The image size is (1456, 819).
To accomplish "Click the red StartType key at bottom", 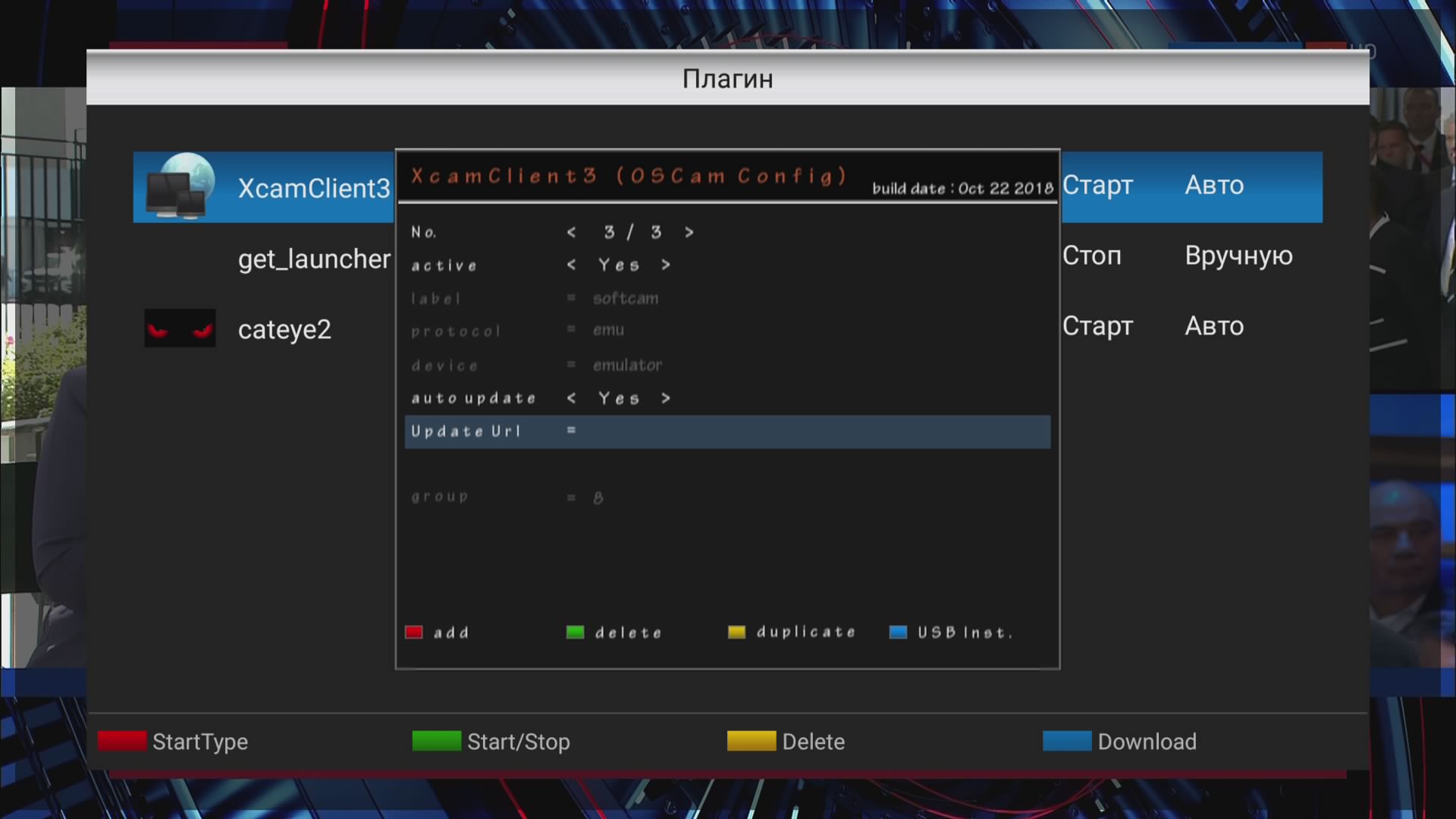I will pos(122,741).
